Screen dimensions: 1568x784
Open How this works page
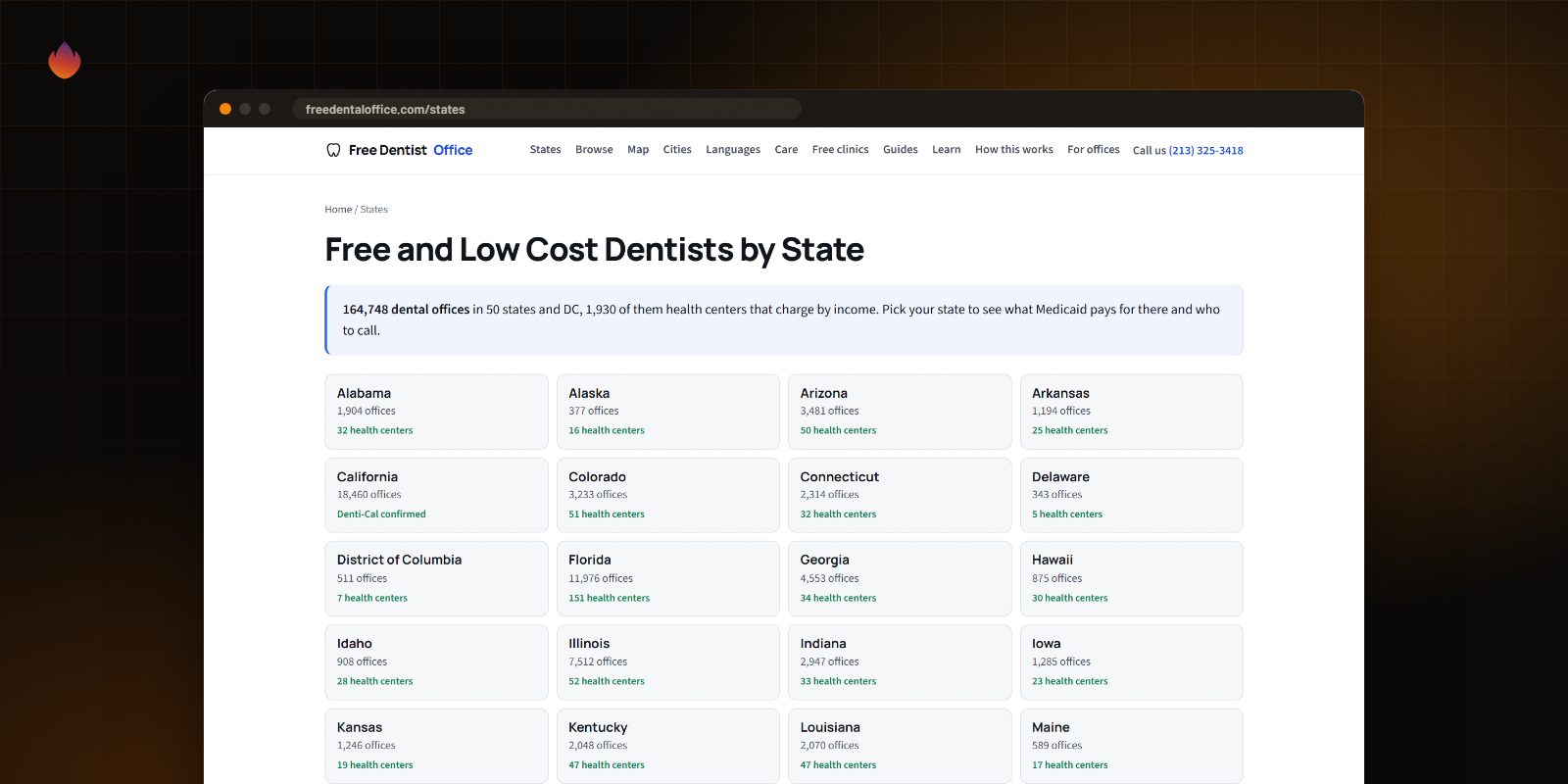[1013, 150]
